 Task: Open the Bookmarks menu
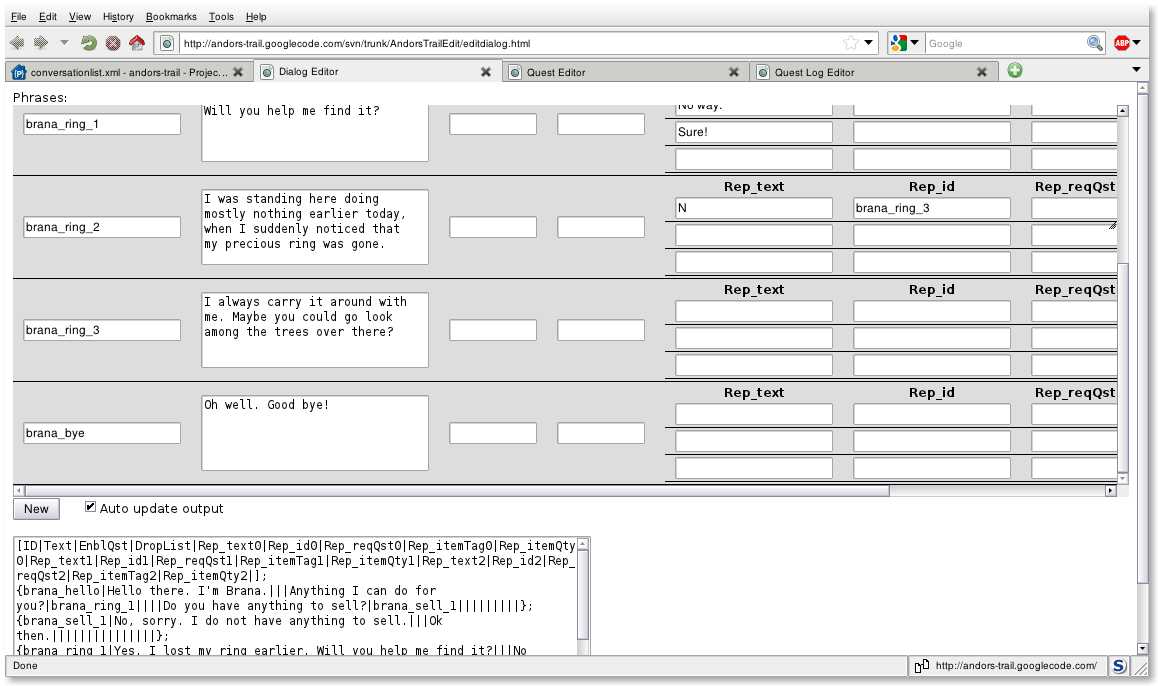tap(171, 17)
